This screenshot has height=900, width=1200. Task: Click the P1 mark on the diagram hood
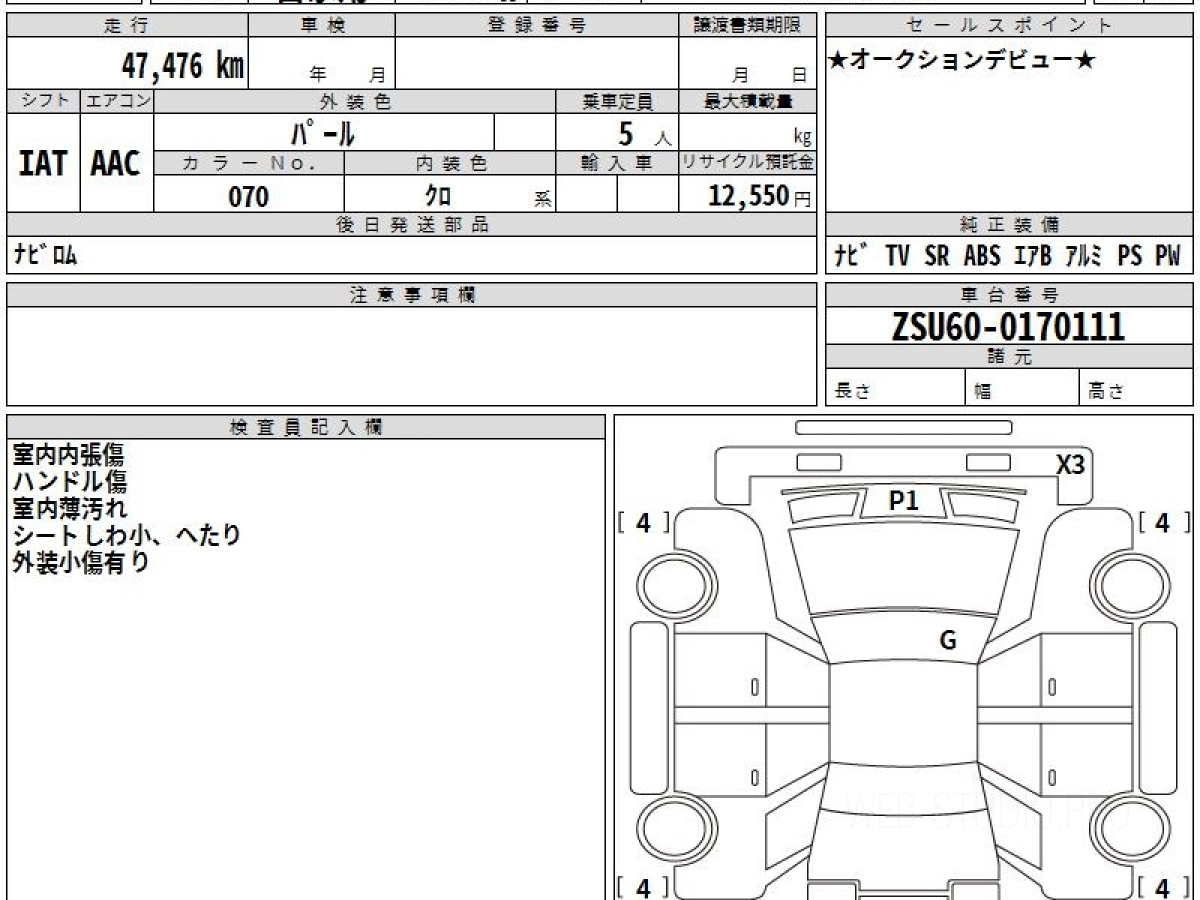coord(904,501)
